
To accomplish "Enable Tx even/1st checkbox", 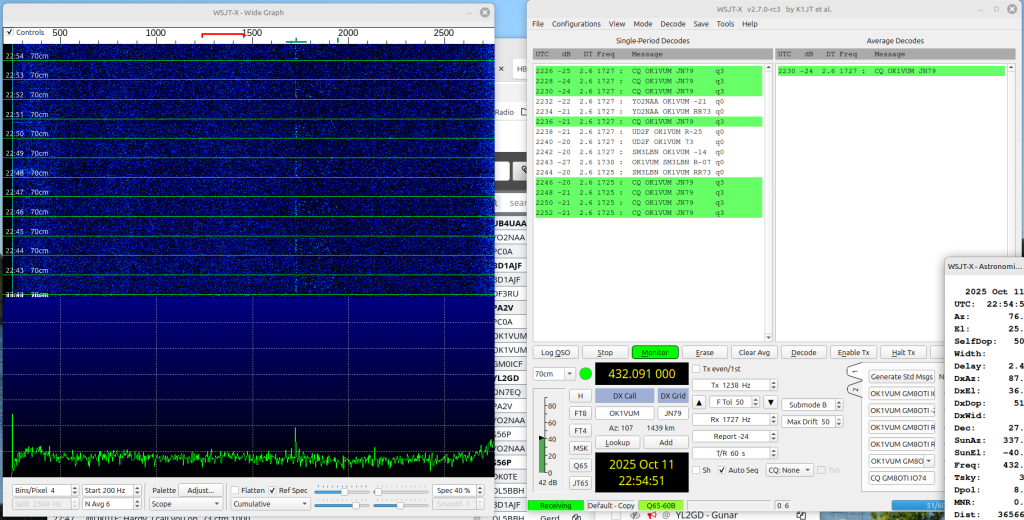I will 696,369.
